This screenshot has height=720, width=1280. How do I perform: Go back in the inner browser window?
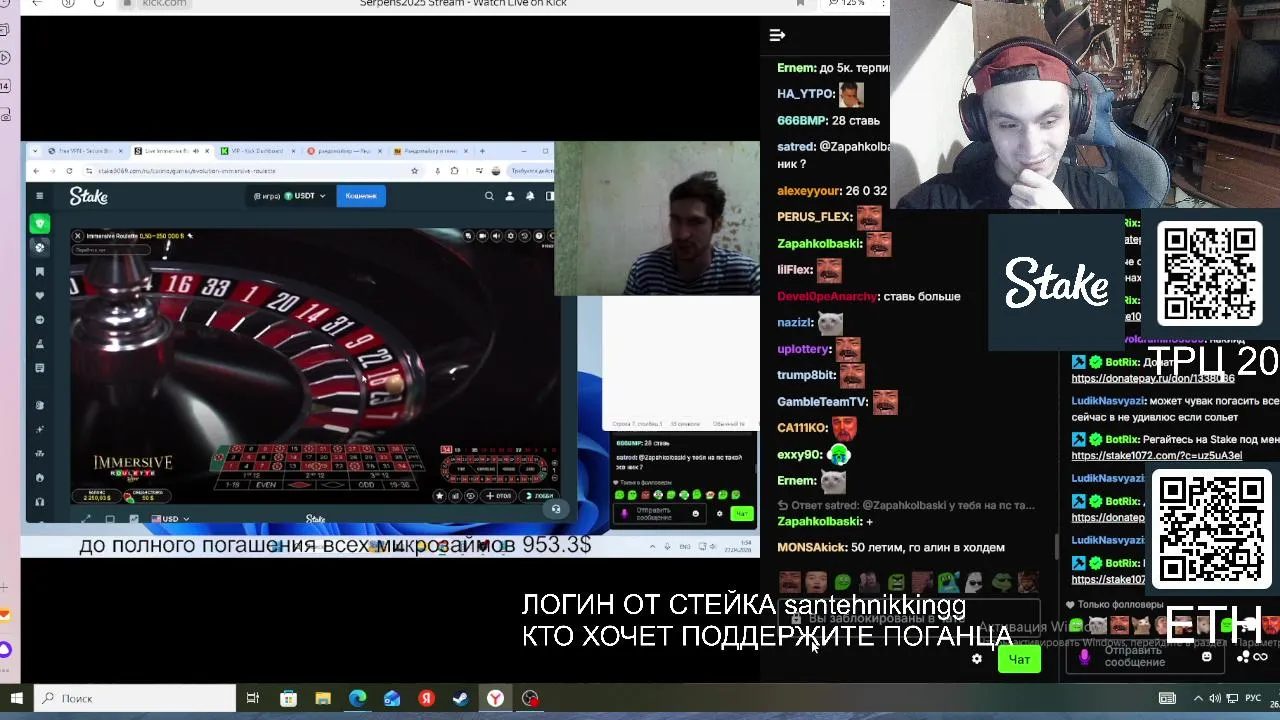point(37,171)
